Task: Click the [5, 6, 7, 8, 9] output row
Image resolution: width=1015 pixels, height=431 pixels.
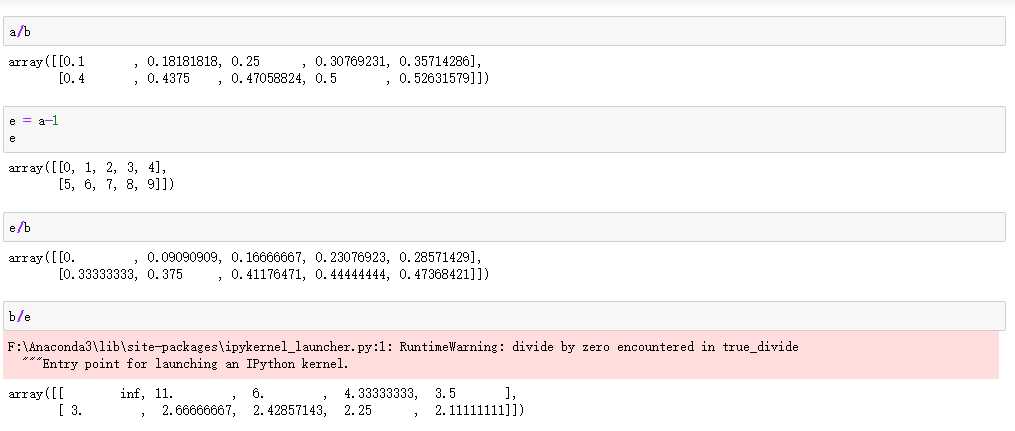Action: 112,184
